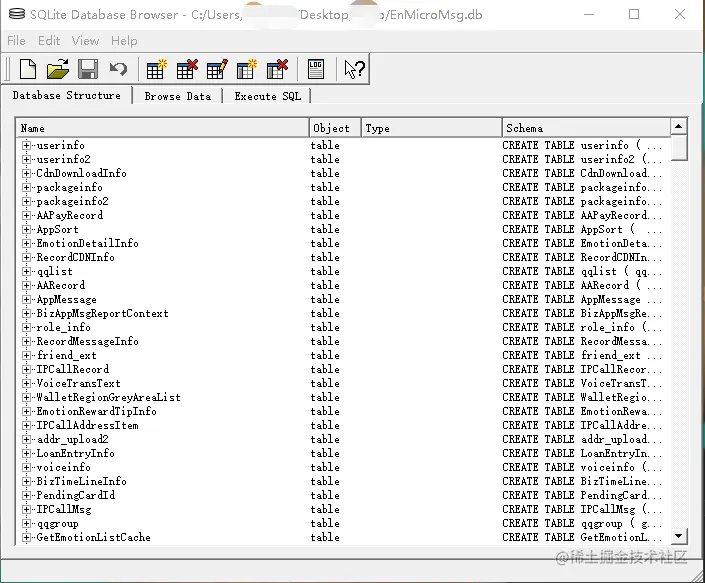Switch to the Execute SQL tab
This screenshot has width=705, height=583.
[x=268, y=96]
